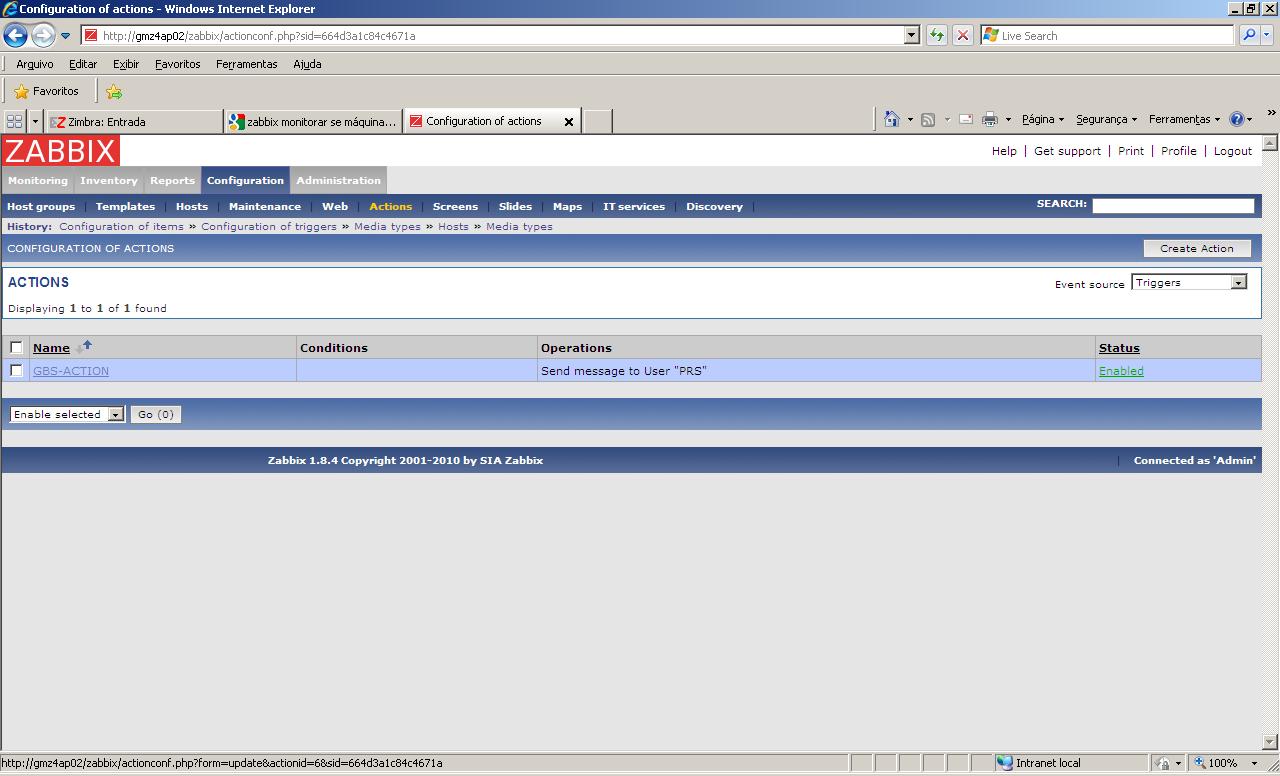Click the RSS feeds icon
The width and height of the screenshot is (1280, 776).
pyautogui.click(x=928, y=120)
